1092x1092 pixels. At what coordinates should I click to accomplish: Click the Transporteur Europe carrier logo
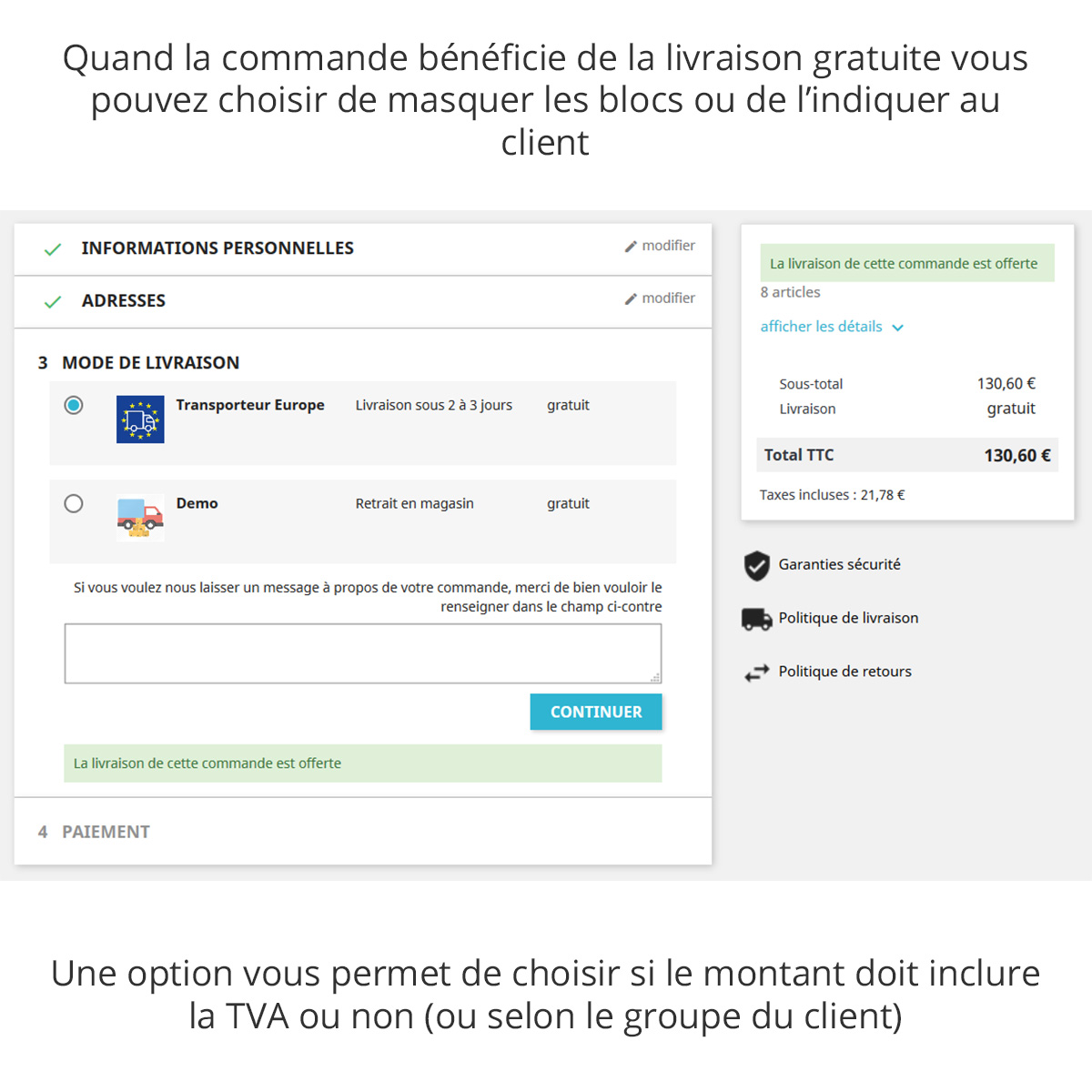140,420
